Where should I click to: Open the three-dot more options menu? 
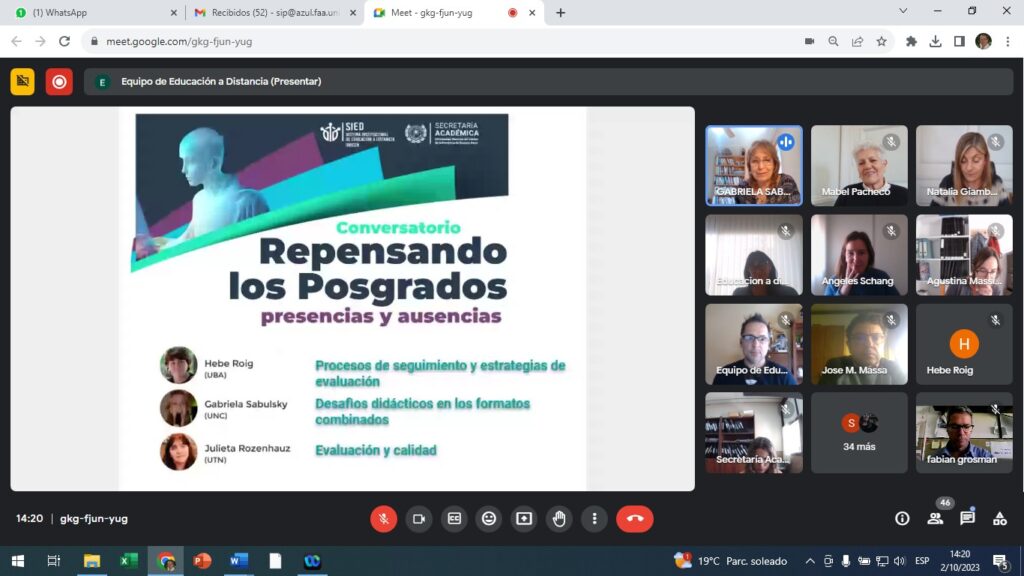(594, 518)
